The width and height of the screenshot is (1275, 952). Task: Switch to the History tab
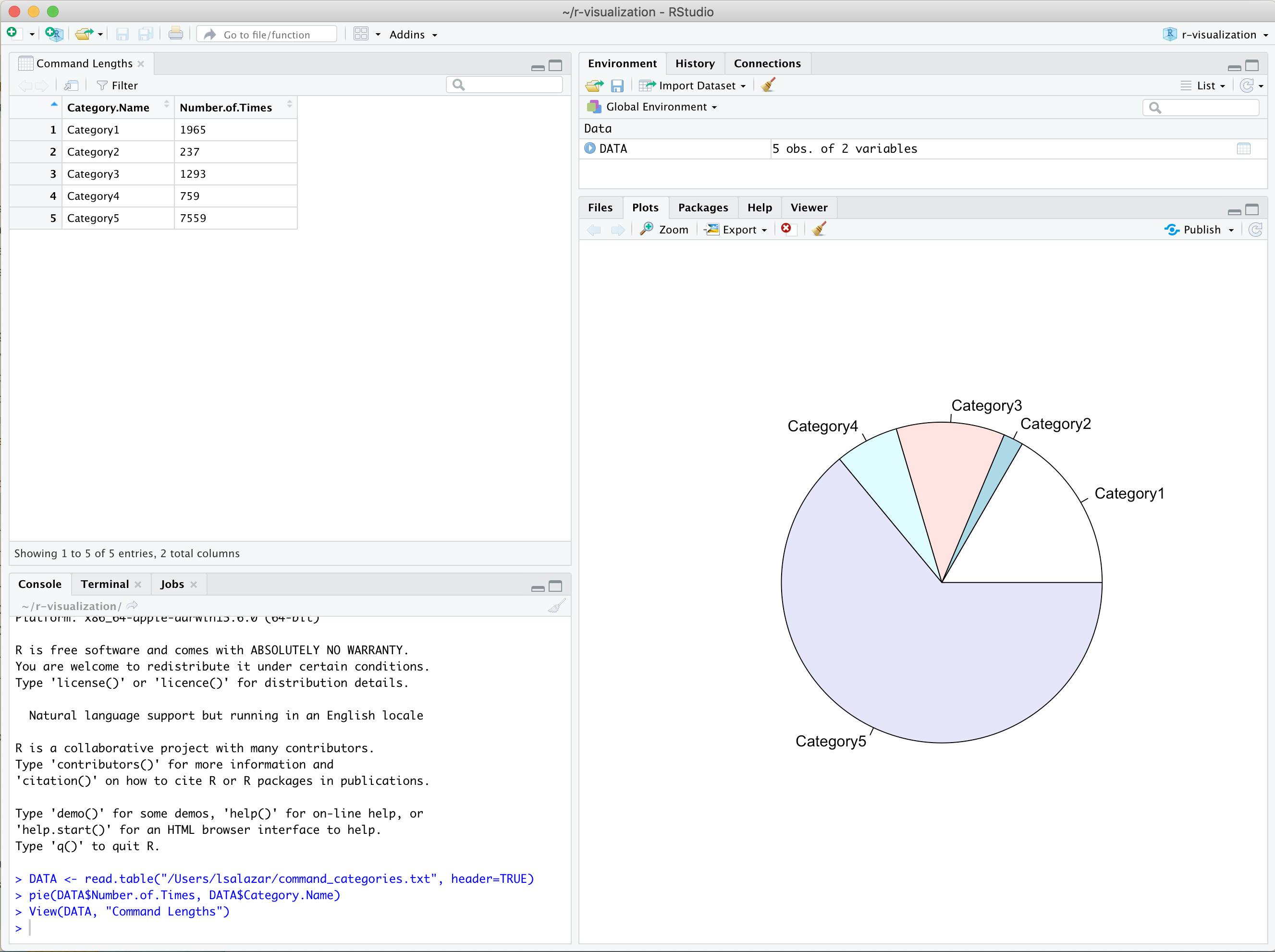[x=694, y=63]
